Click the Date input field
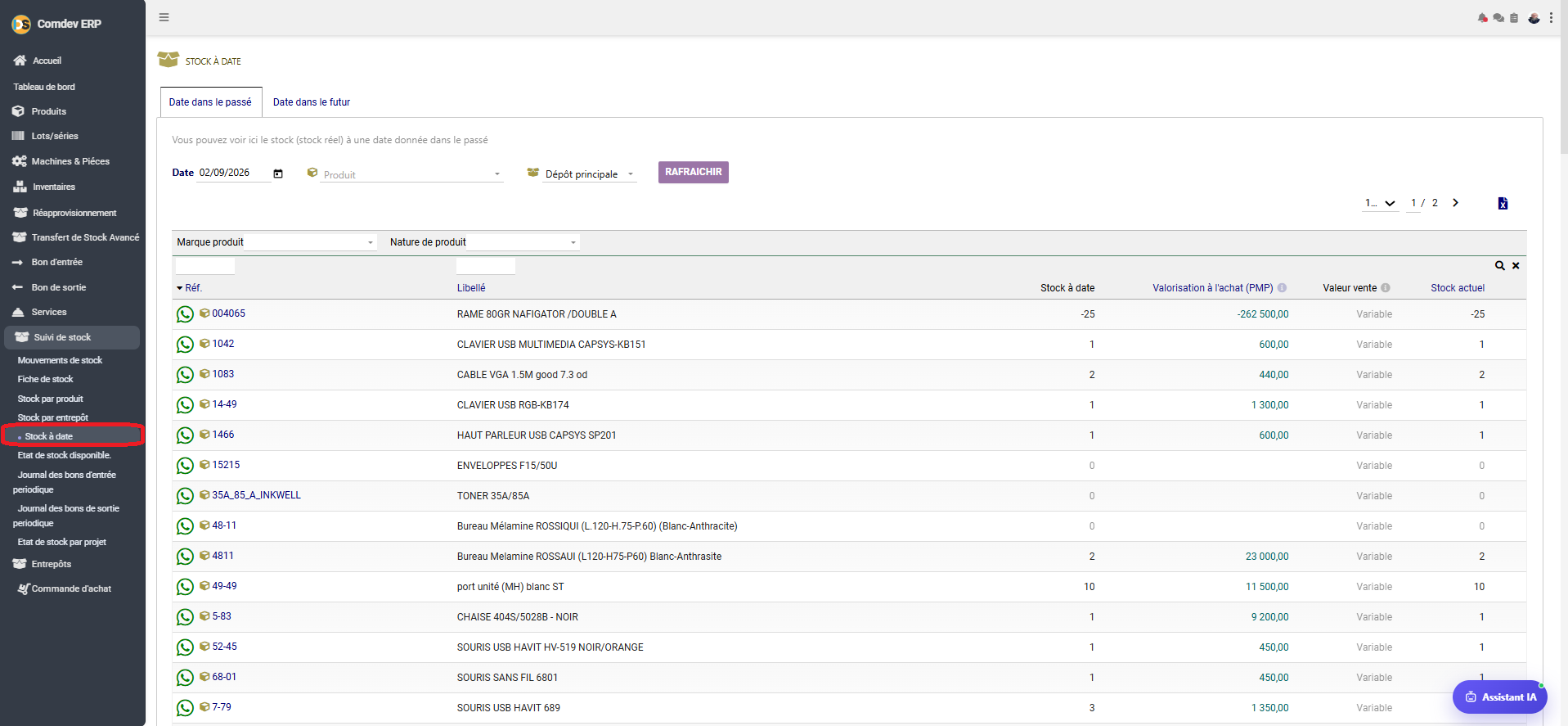 [x=232, y=173]
